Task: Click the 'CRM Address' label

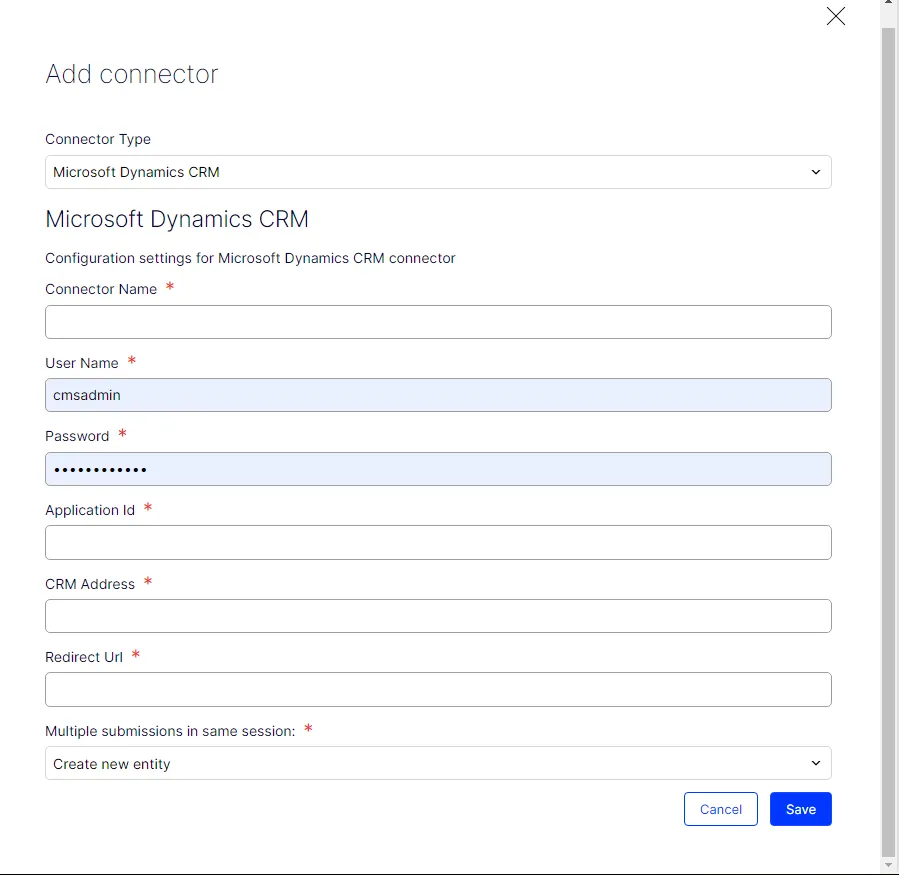Action: 90,584
